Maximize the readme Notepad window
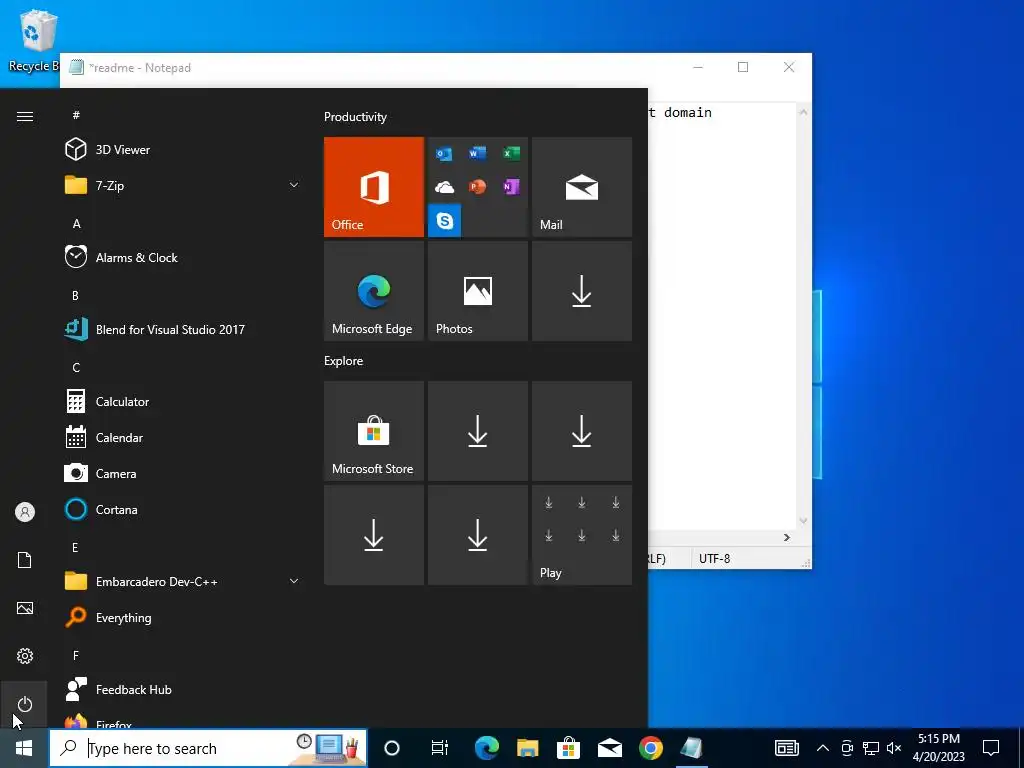This screenshot has width=1024, height=768. point(743,67)
